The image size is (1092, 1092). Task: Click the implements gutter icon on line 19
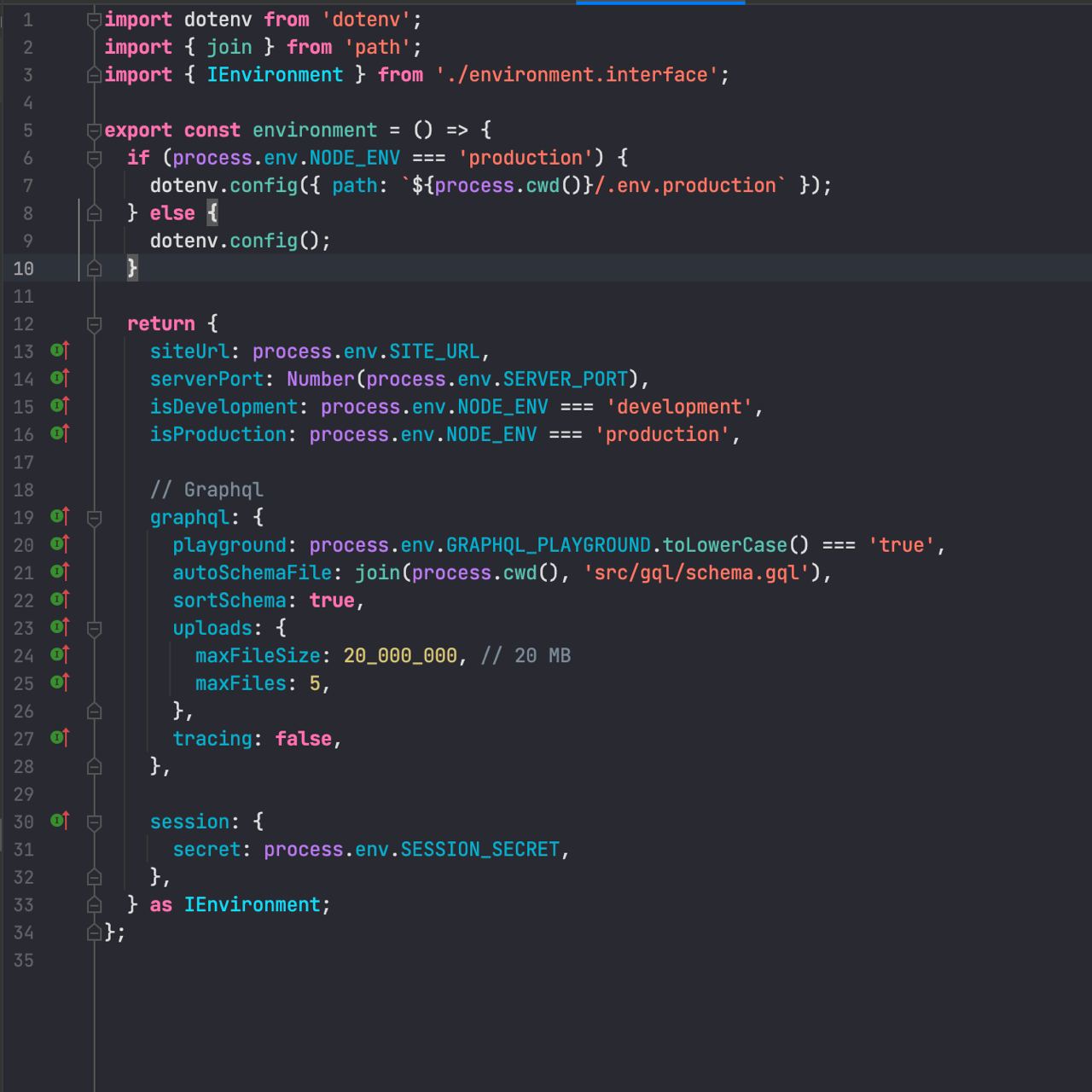pos(59,516)
